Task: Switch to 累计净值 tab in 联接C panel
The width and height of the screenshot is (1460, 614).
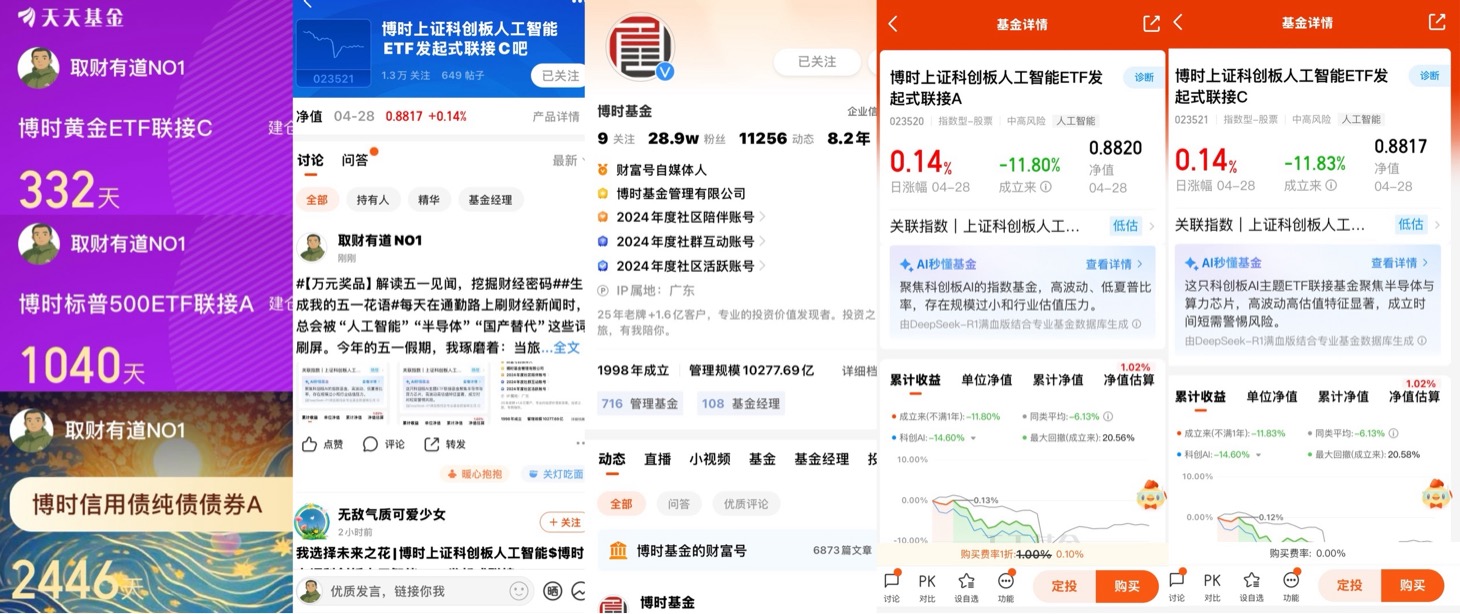Action: [x=1343, y=396]
